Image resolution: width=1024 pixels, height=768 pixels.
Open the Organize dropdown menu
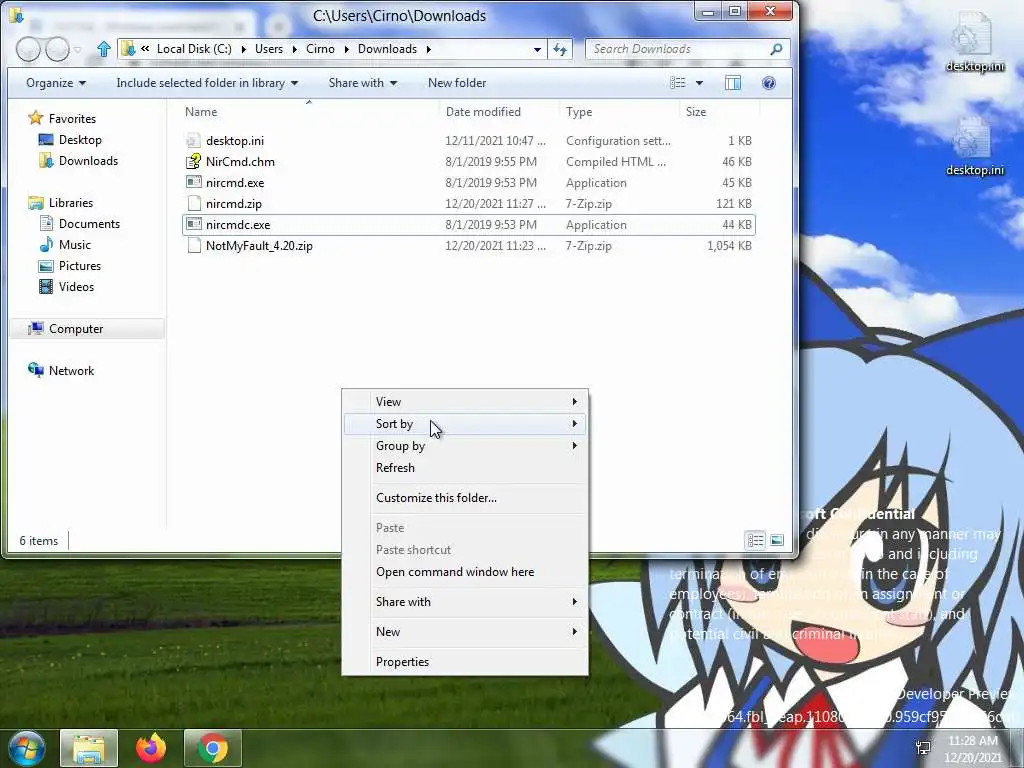click(56, 83)
